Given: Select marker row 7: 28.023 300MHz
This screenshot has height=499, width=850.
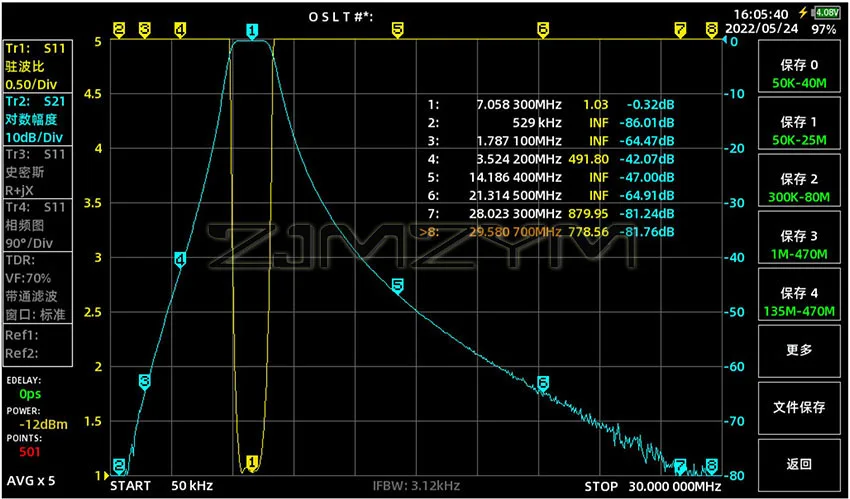Looking at the screenshot, I should click(551, 213).
